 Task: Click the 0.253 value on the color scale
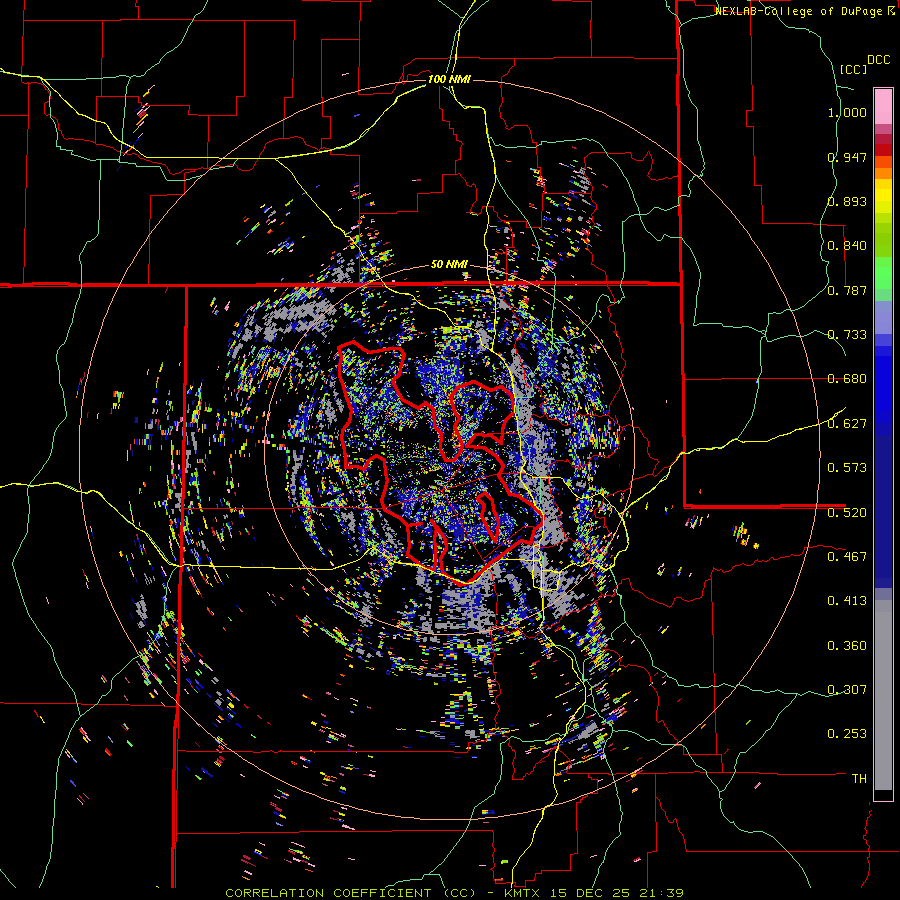[847, 734]
